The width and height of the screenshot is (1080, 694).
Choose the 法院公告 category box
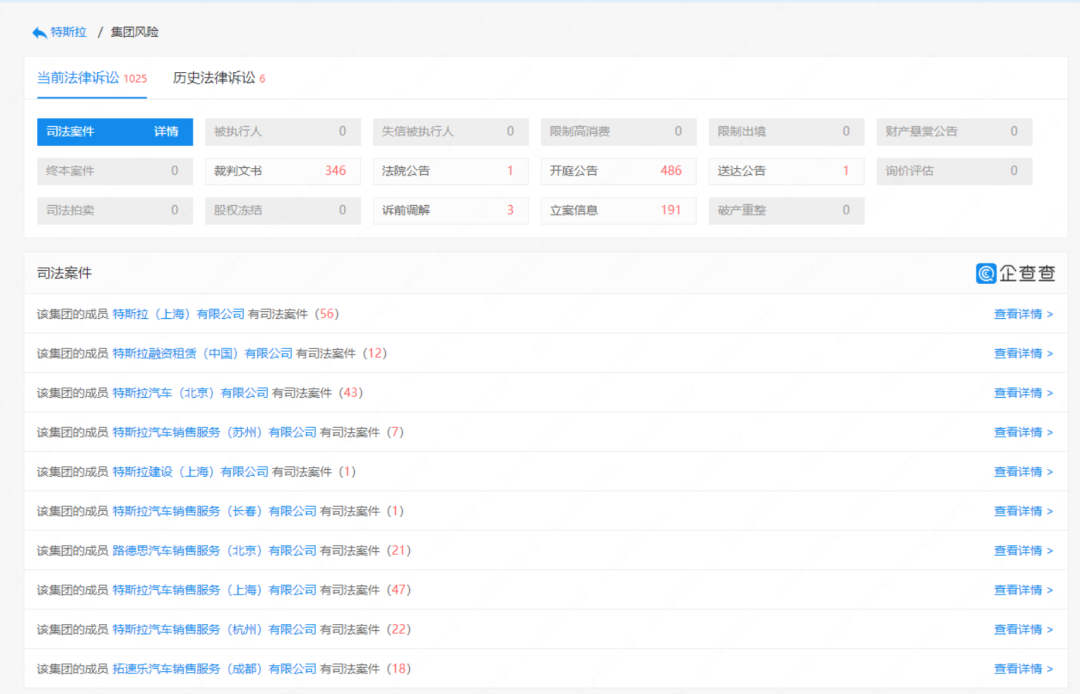click(x=450, y=171)
